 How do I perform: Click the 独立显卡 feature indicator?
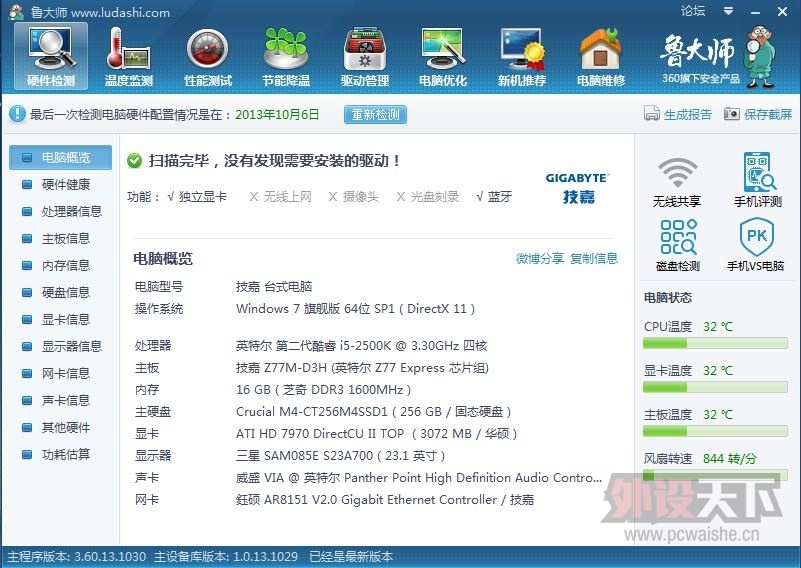197,197
